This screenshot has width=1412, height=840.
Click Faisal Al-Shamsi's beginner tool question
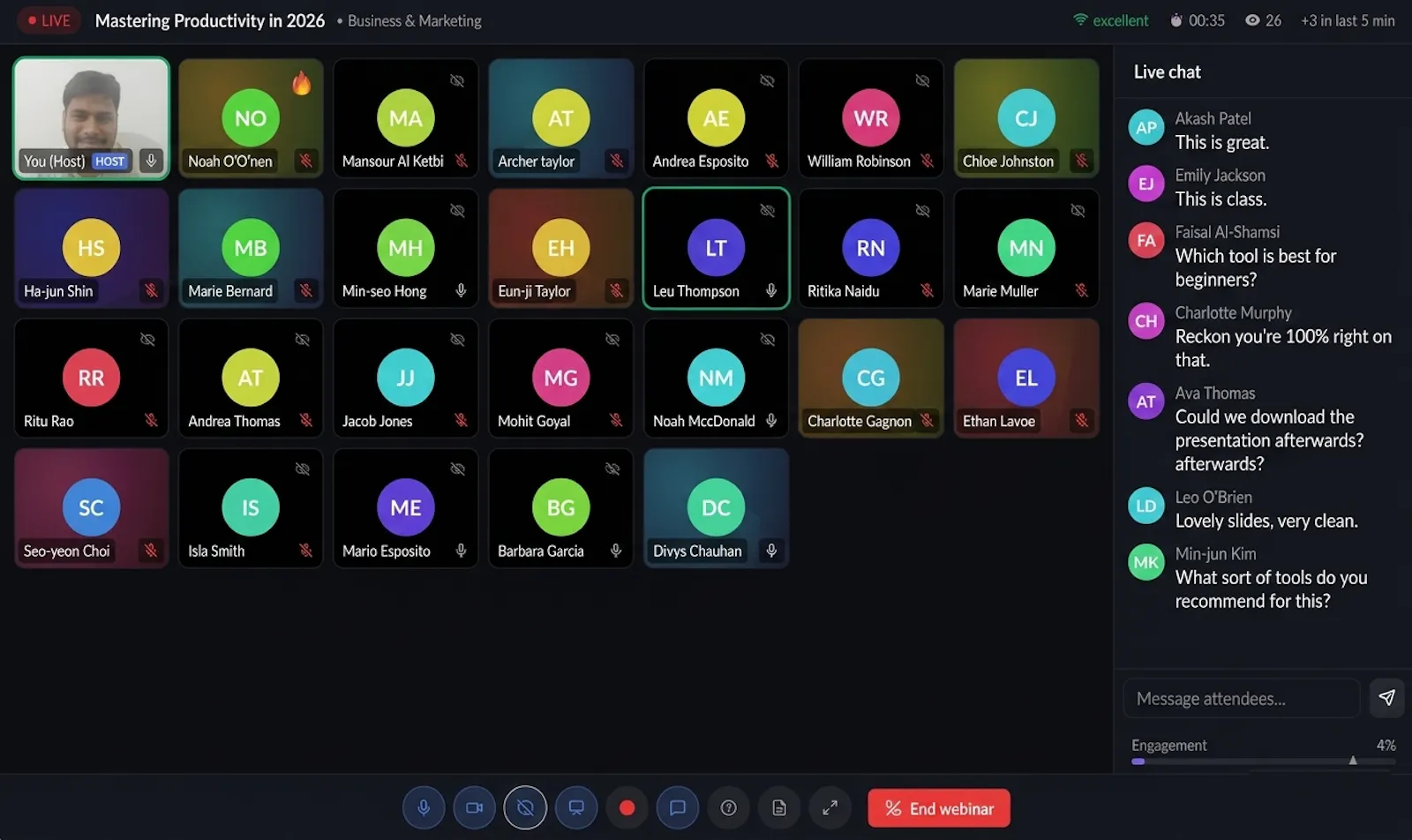[x=1256, y=267]
